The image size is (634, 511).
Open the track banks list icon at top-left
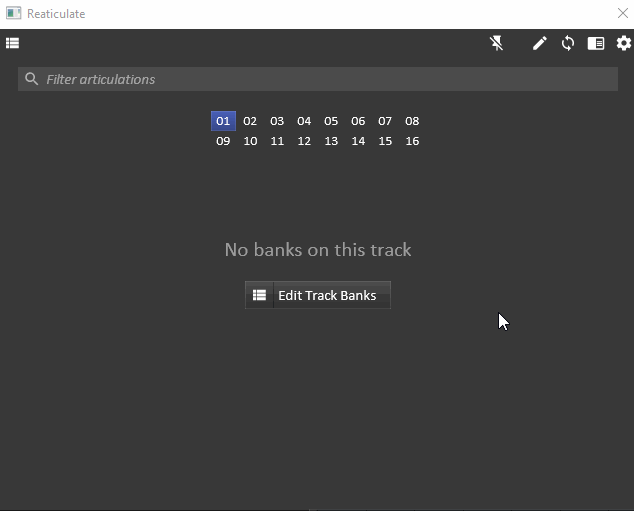[x=13, y=43]
